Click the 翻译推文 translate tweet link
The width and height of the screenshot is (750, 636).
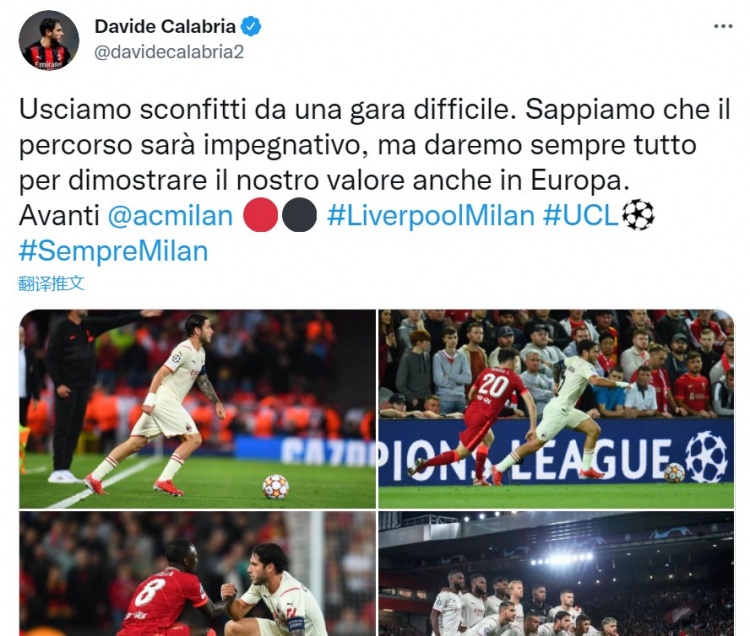51,284
